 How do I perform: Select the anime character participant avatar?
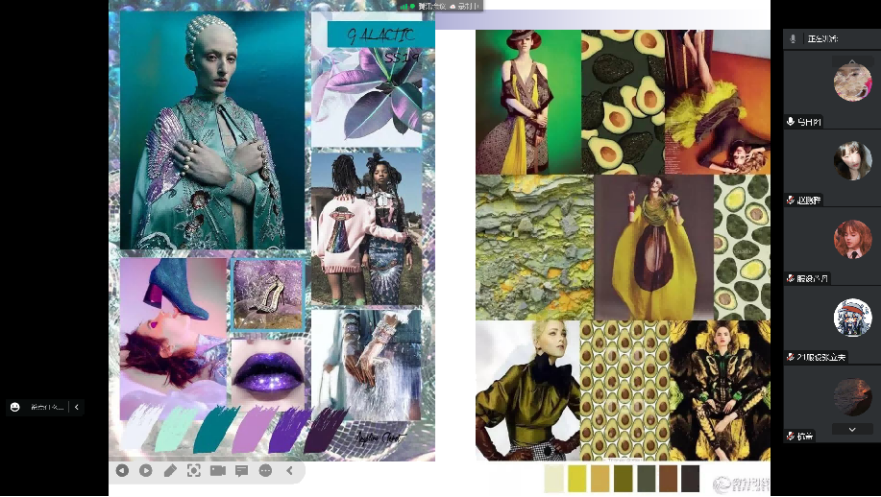(852, 318)
